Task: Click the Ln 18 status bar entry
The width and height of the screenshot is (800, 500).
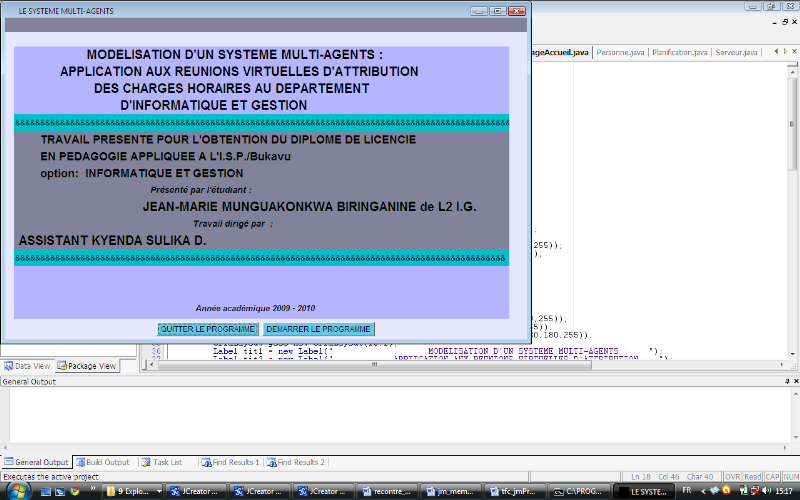Action: point(641,477)
